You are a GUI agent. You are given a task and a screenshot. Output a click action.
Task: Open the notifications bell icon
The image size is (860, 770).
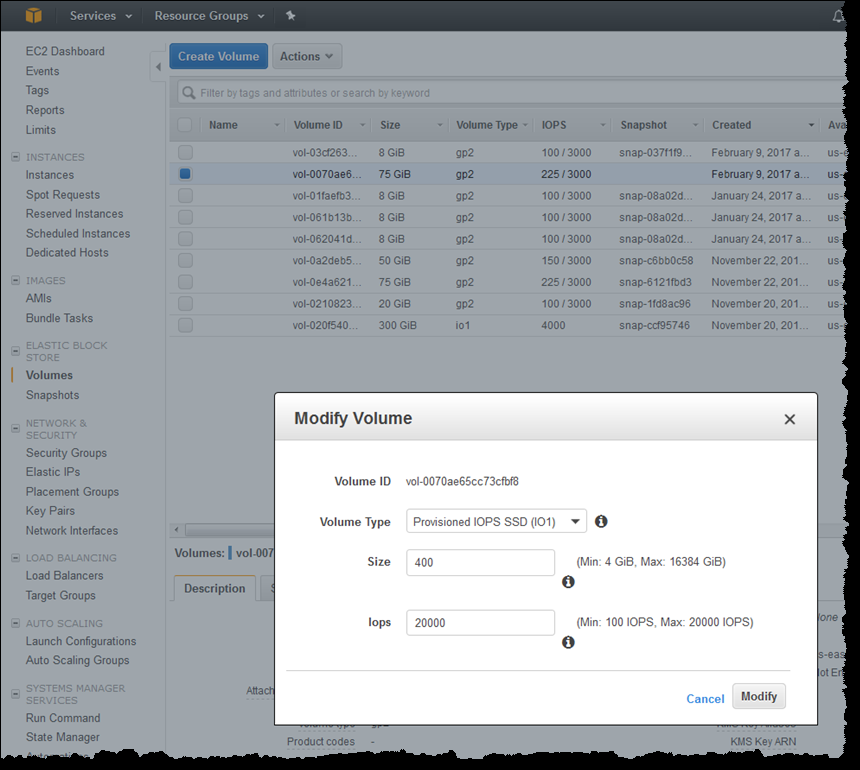point(838,16)
